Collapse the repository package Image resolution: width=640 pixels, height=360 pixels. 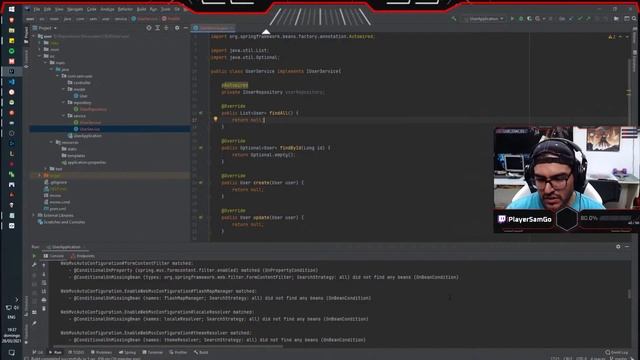(x=64, y=102)
